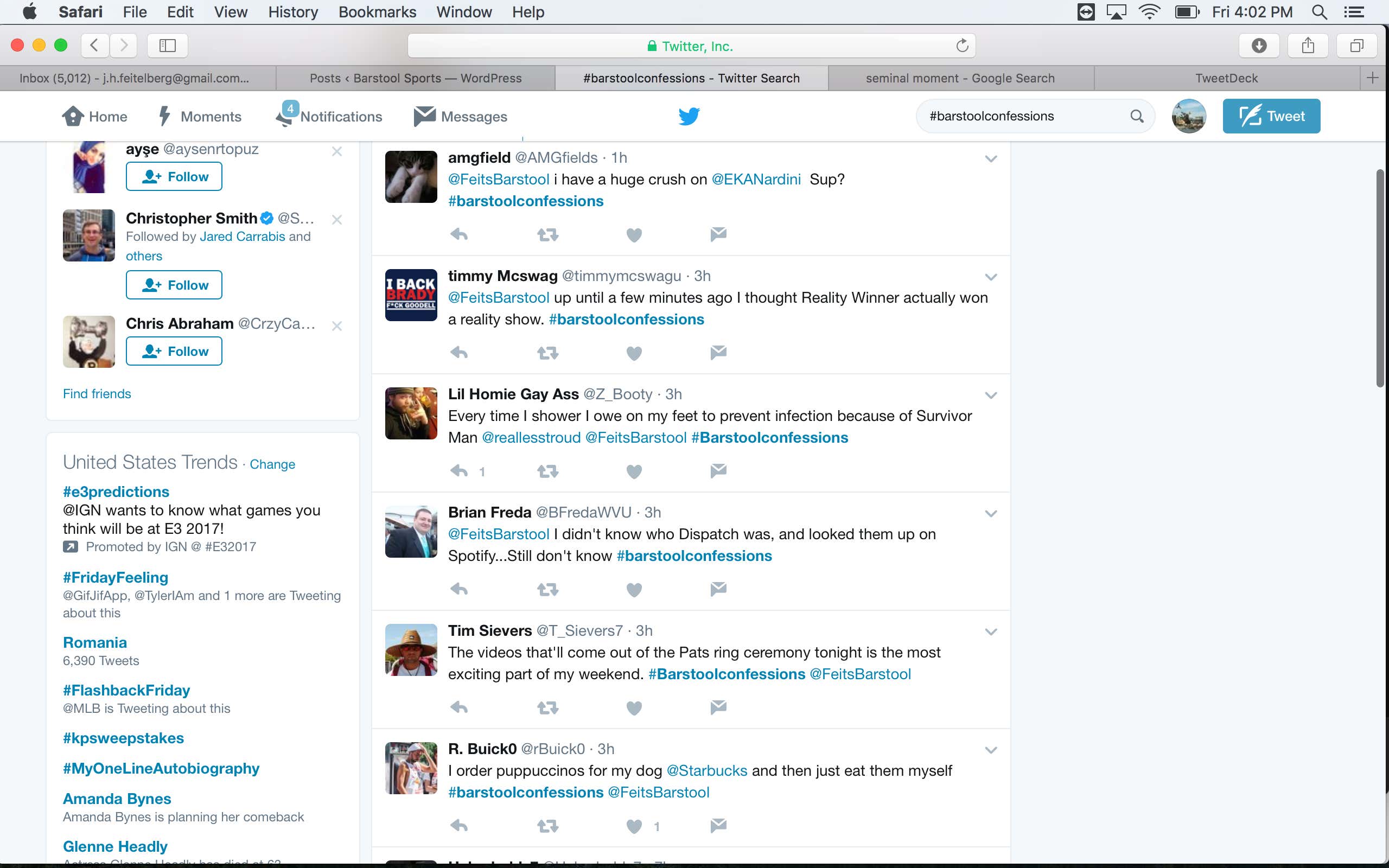This screenshot has height=868, width=1389.
Task: Switch to seminal moment Google Search tab
Action: click(x=960, y=78)
